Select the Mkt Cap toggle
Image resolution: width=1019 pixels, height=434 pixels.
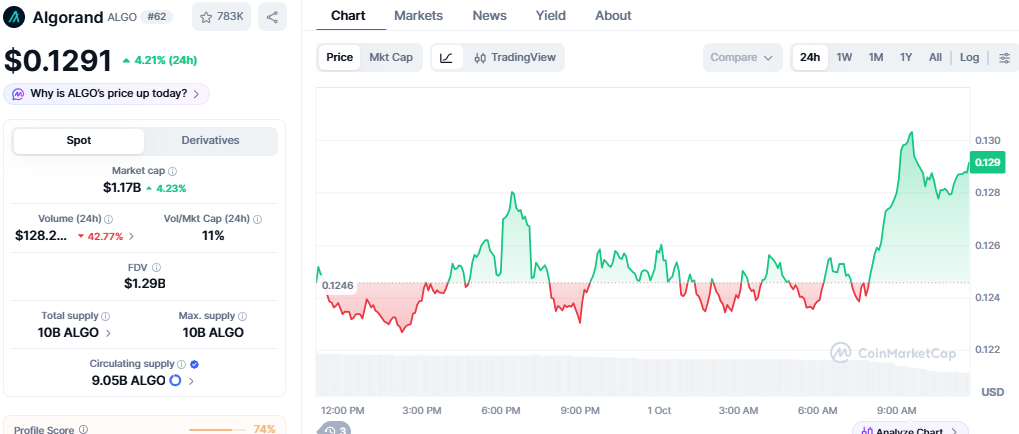tap(391, 57)
